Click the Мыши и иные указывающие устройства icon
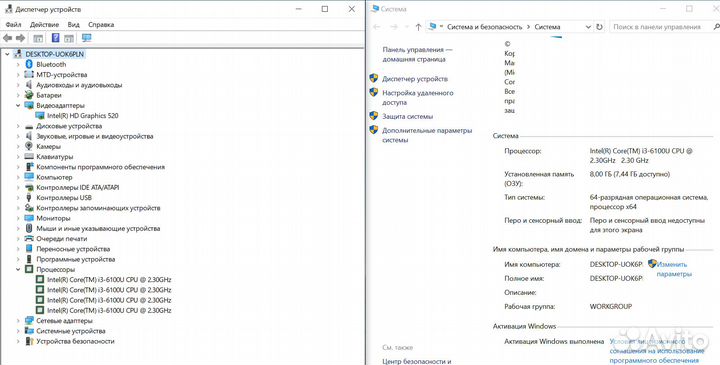This screenshot has width=720, height=365. (29, 228)
